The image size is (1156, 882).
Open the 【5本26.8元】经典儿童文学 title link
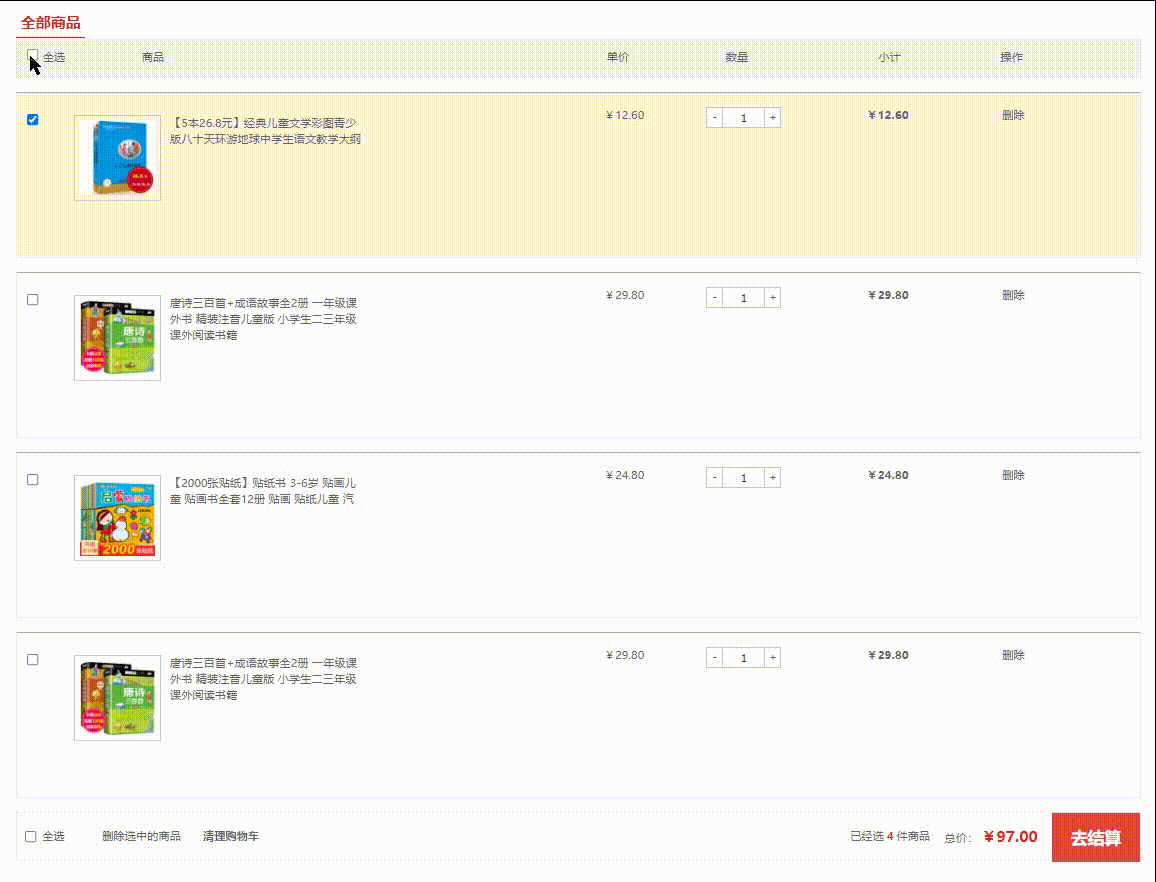[265, 131]
